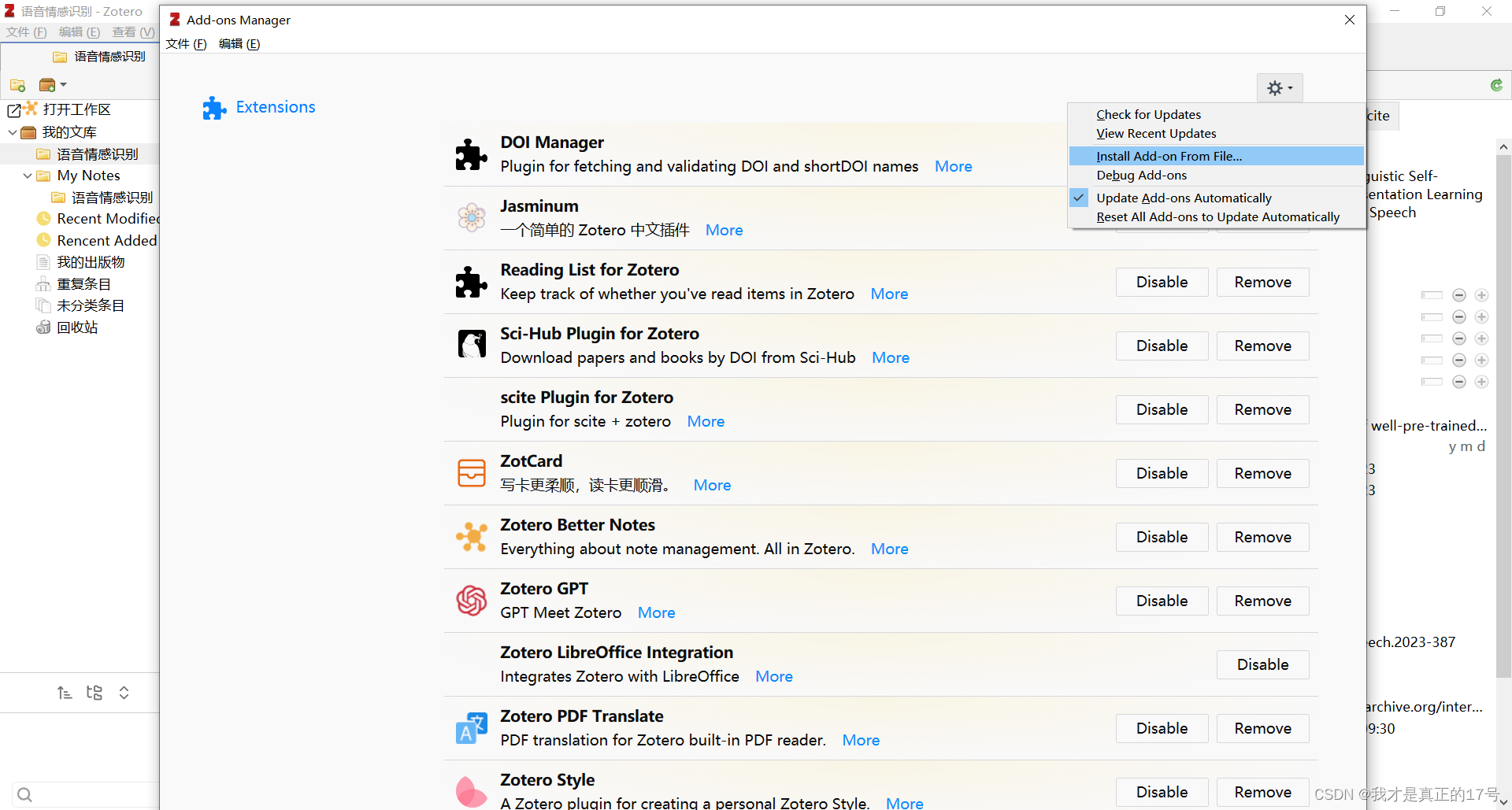Disable scite Plugin for Zotero
The height and width of the screenshot is (810, 1512).
1162,409
